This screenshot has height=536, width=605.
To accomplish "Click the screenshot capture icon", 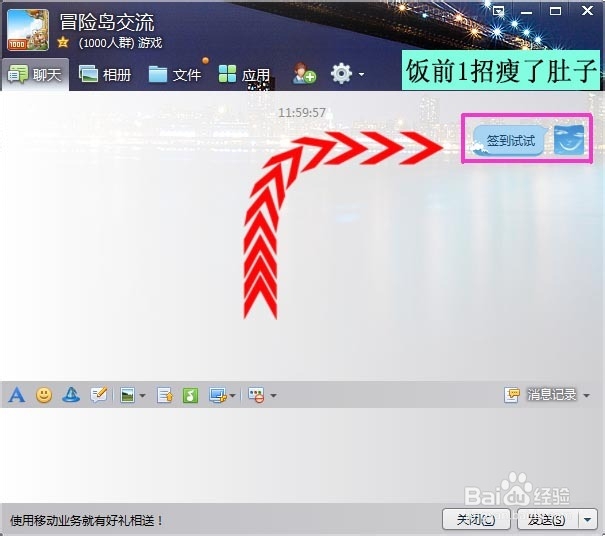I will (218, 395).
